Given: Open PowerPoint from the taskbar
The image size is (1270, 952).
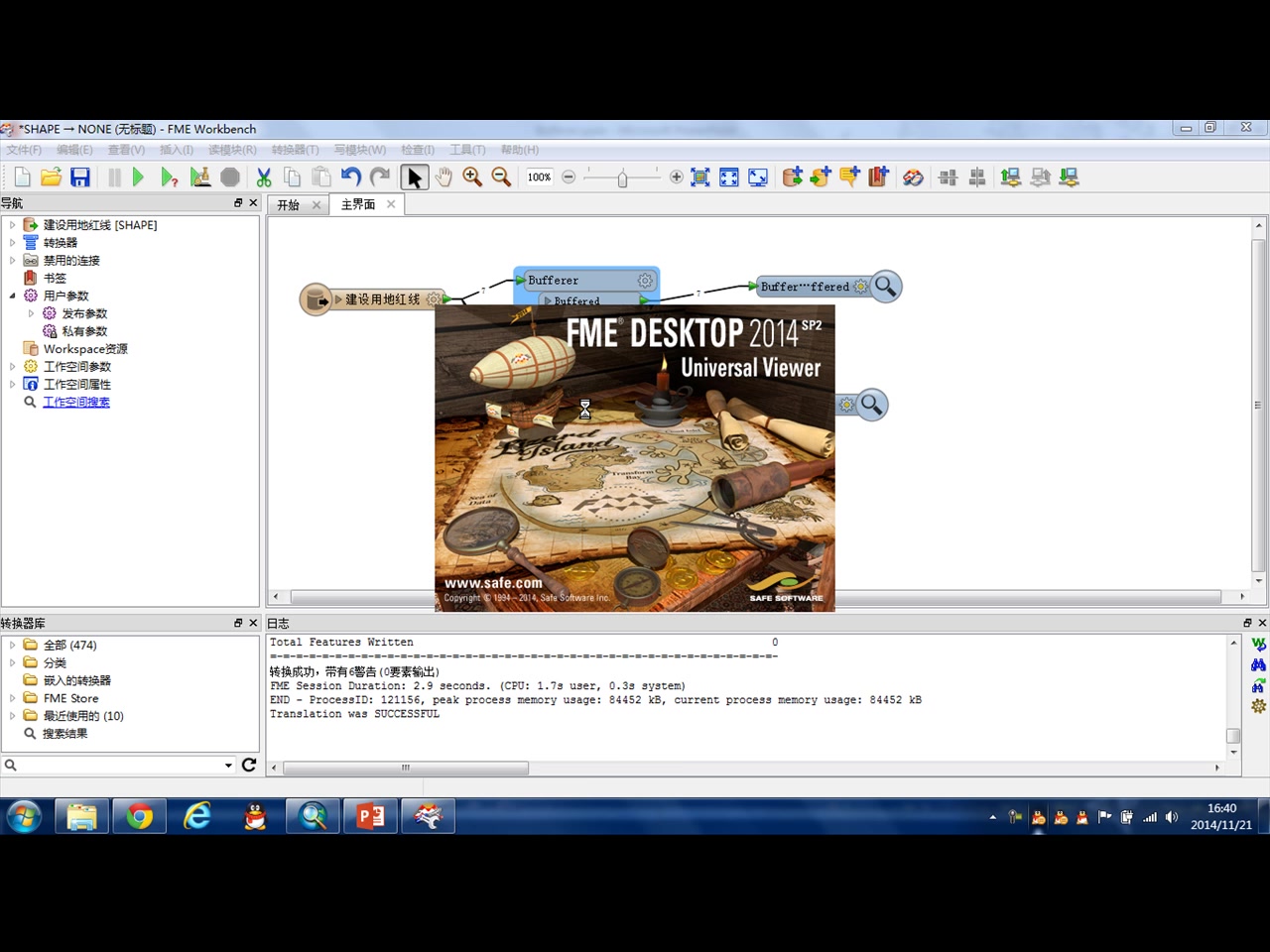Looking at the screenshot, I should (370, 816).
